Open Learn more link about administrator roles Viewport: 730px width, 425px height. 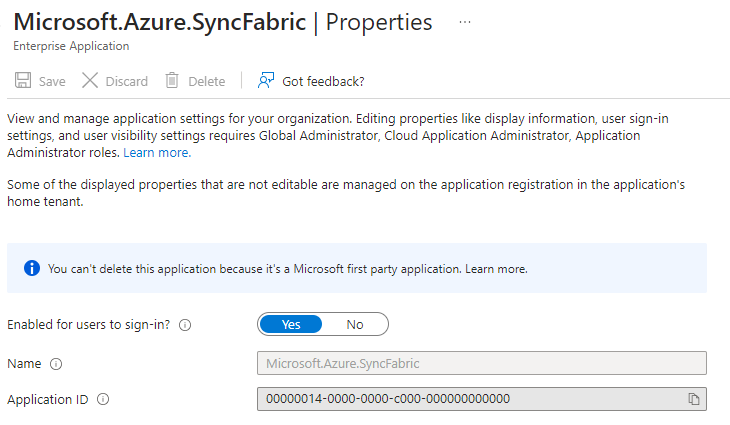tap(157, 153)
